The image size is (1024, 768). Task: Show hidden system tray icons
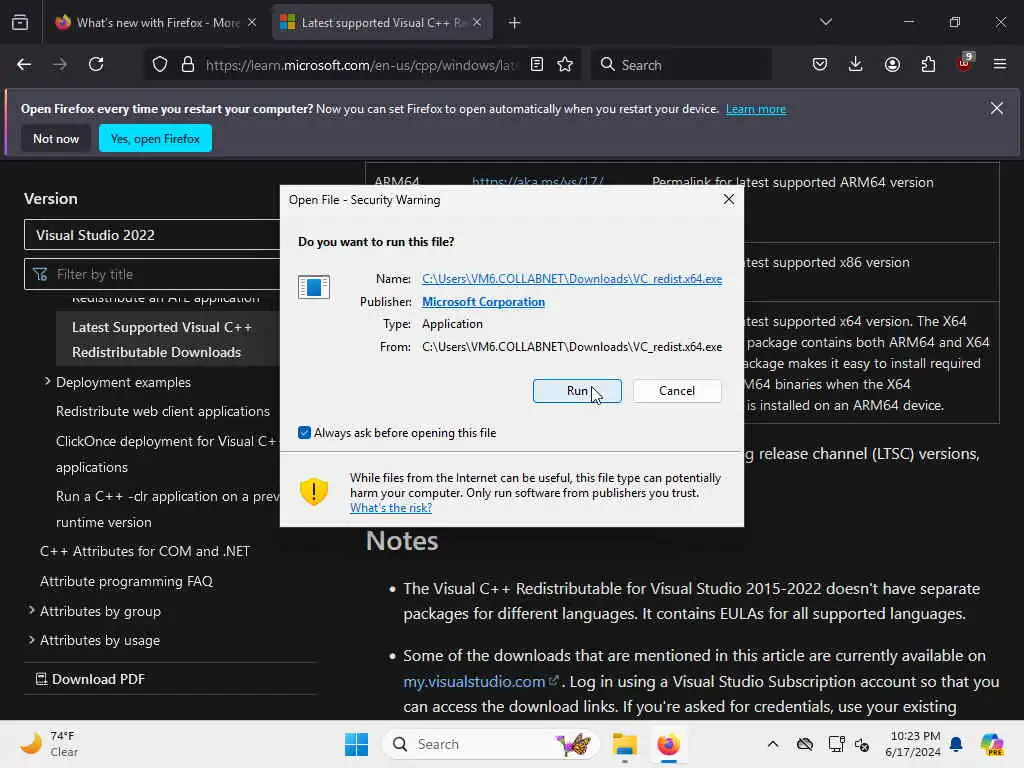point(773,744)
